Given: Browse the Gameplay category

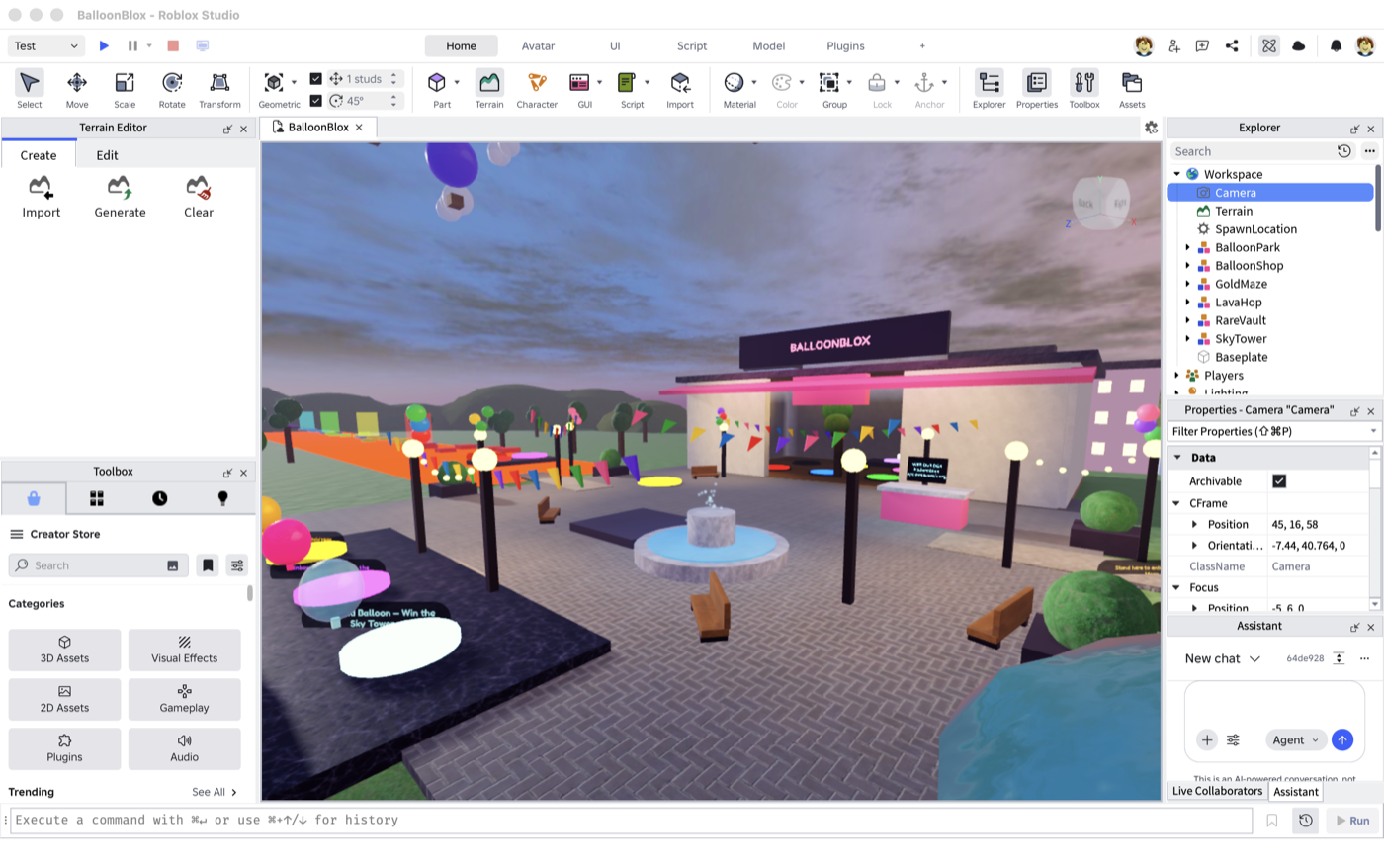Looking at the screenshot, I should click(184, 700).
